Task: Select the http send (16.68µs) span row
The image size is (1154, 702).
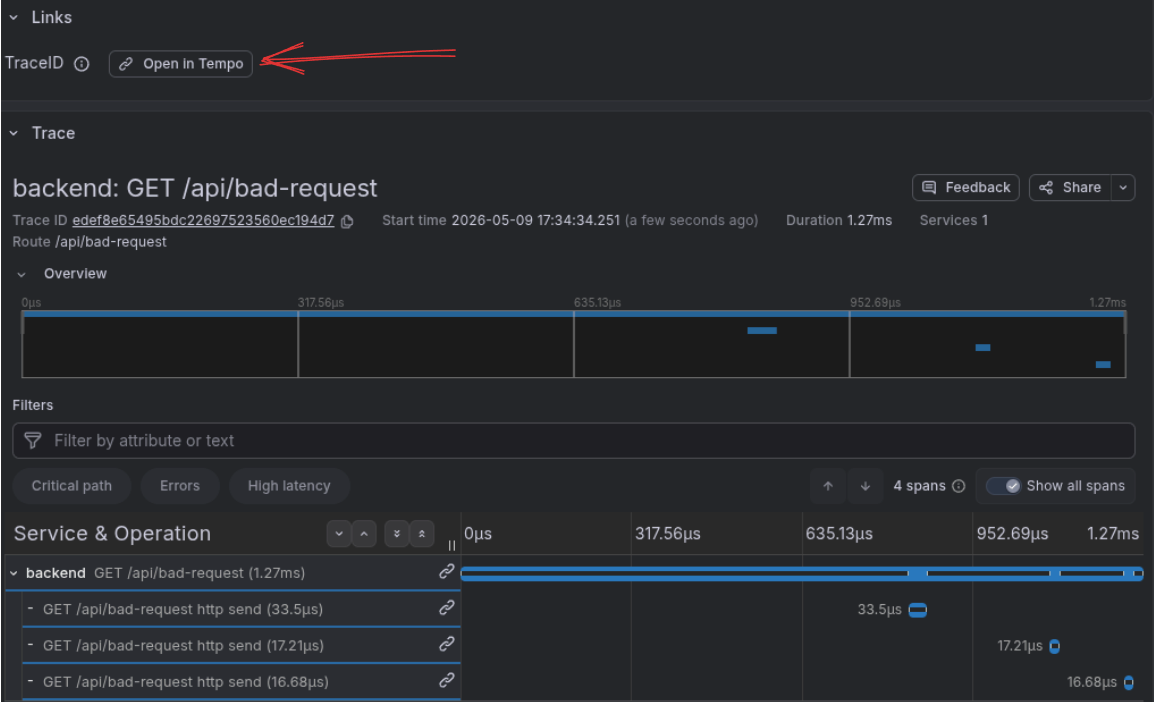Action: pyautogui.click(x=241, y=681)
